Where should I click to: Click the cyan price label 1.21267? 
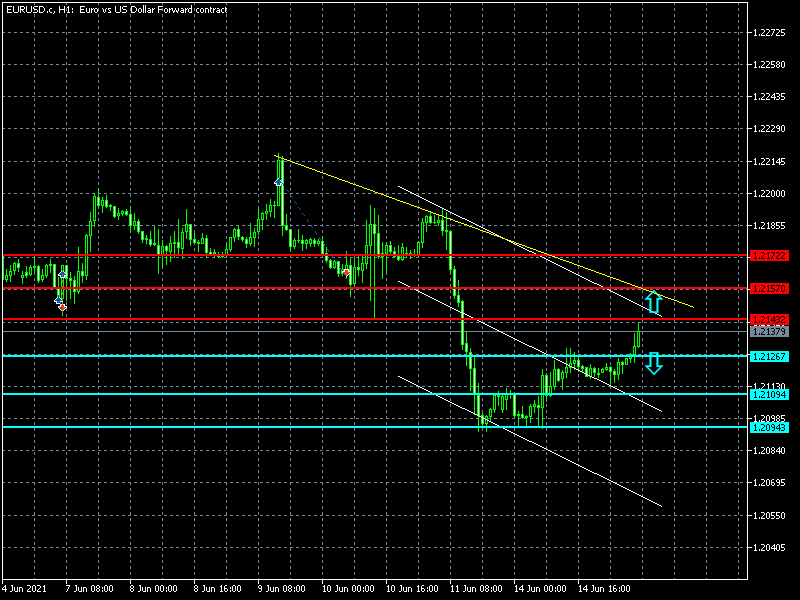769,357
